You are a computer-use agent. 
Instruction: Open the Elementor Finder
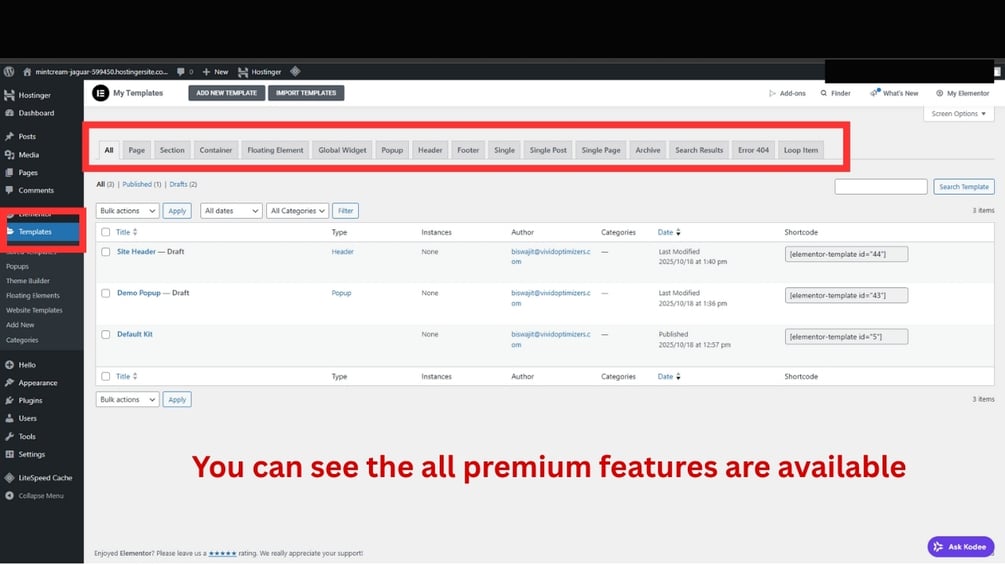(835, 94)
